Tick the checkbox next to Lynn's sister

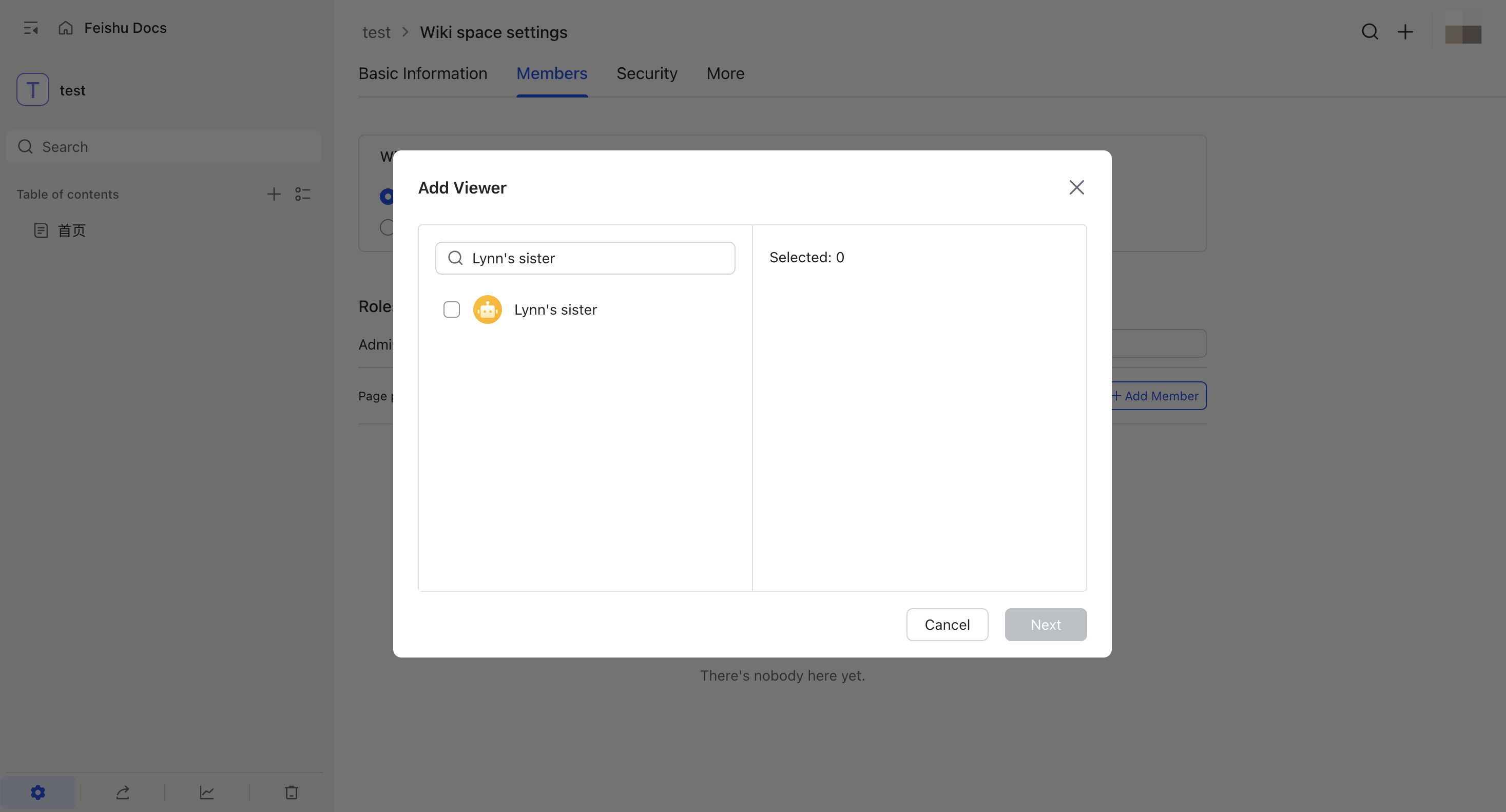(x=451, y=310)
